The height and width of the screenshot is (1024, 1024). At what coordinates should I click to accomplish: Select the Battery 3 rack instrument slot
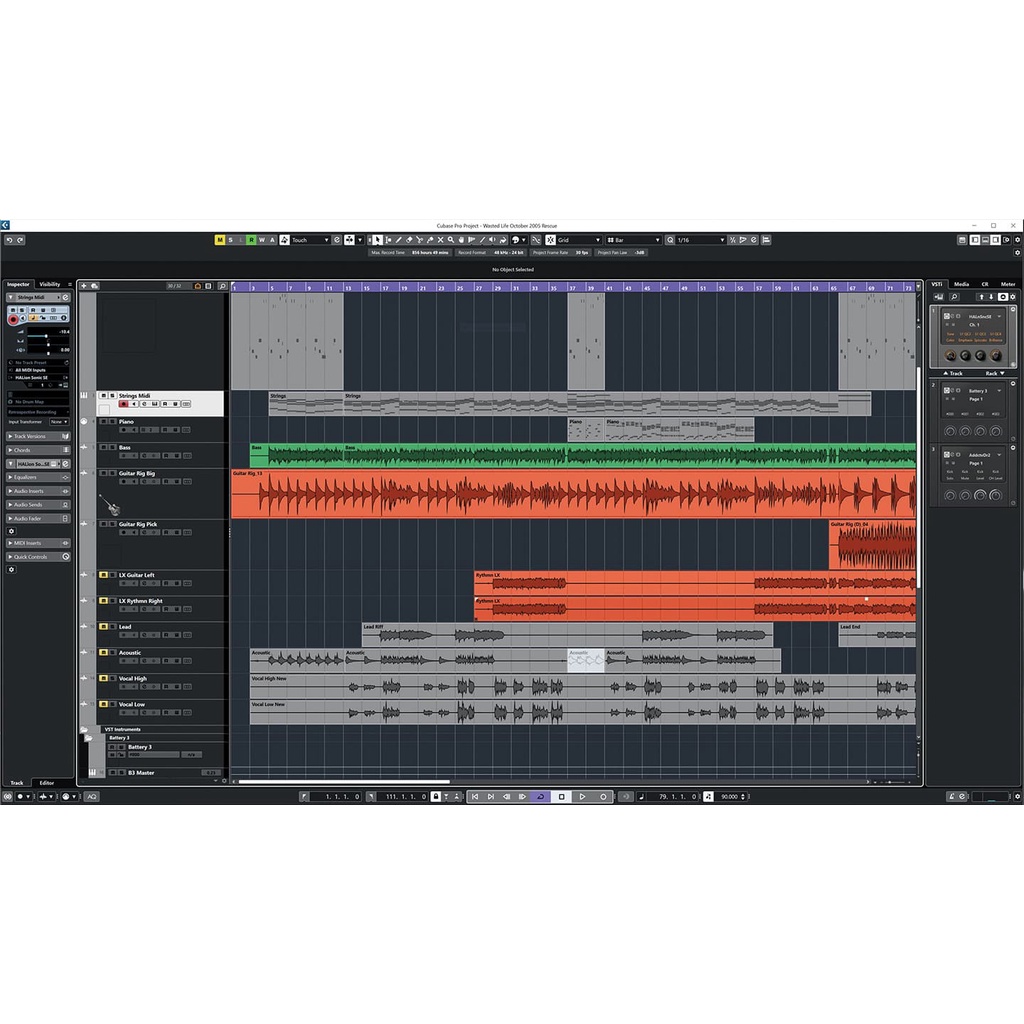[972, 409]
